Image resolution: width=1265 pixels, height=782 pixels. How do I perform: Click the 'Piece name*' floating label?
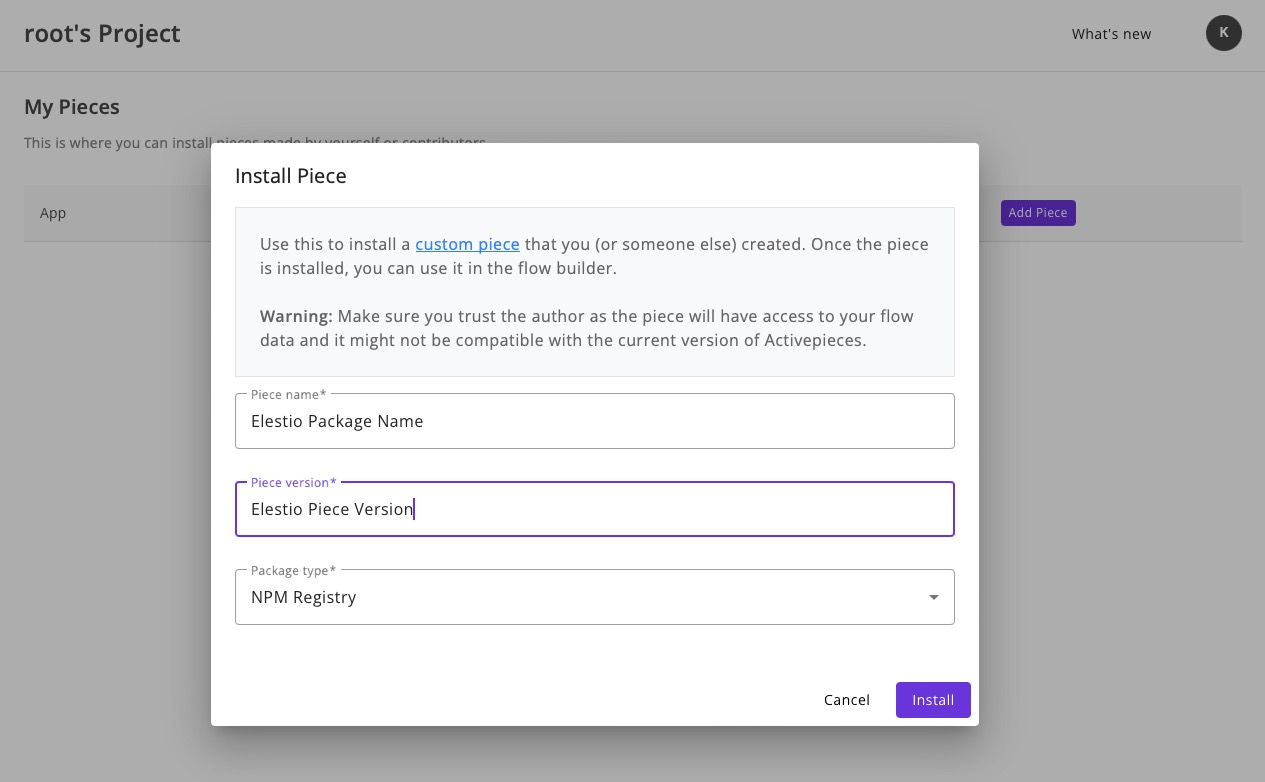(x=288, y=395)
